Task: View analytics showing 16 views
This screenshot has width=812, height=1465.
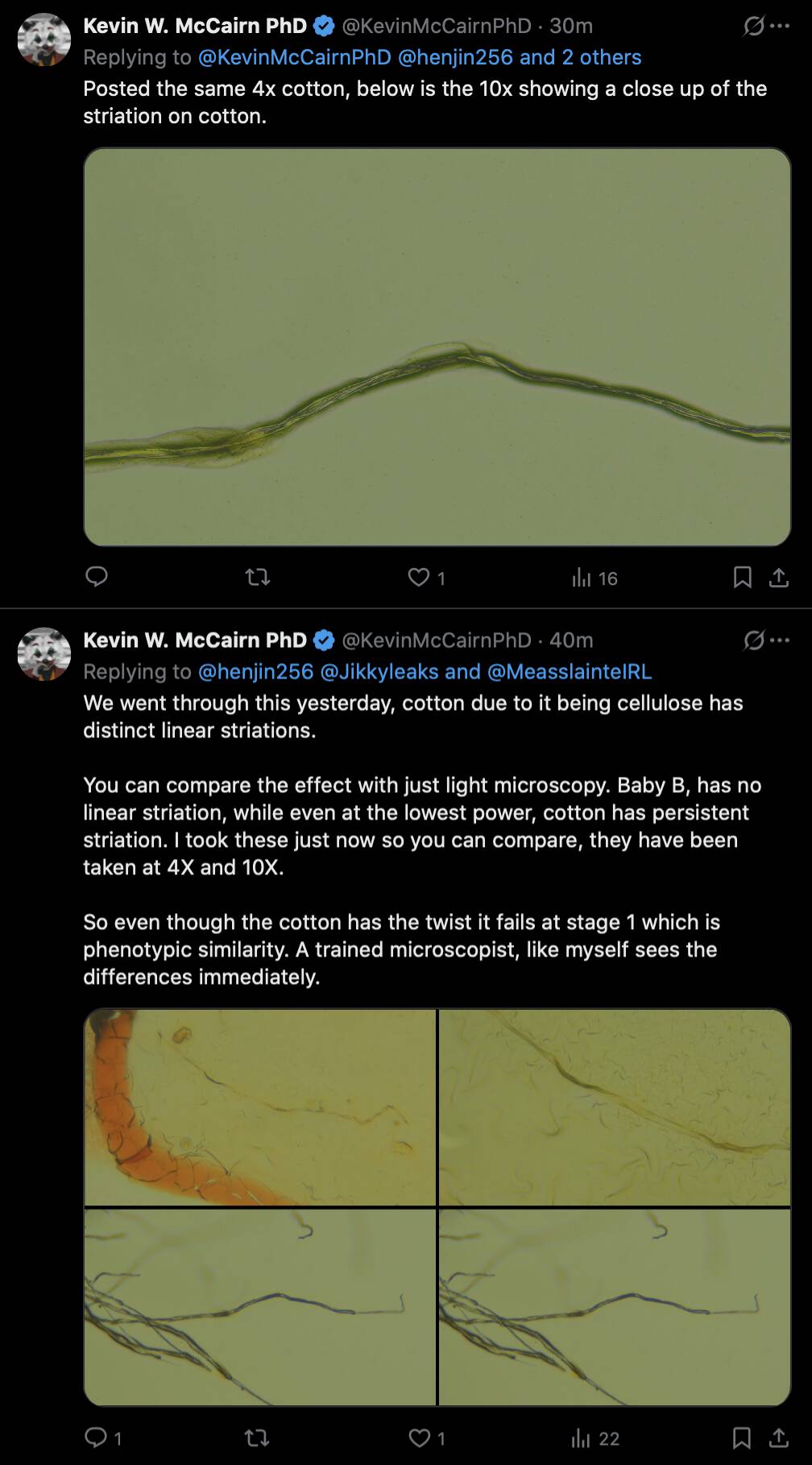Action: [x=594, y=578]
